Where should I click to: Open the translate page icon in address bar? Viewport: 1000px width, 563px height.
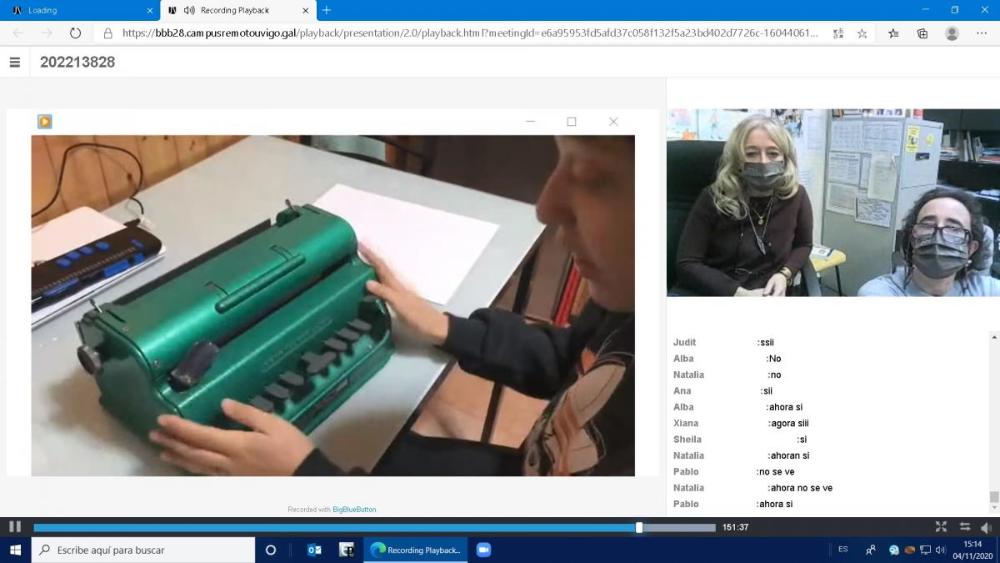[x=838, y=33]
